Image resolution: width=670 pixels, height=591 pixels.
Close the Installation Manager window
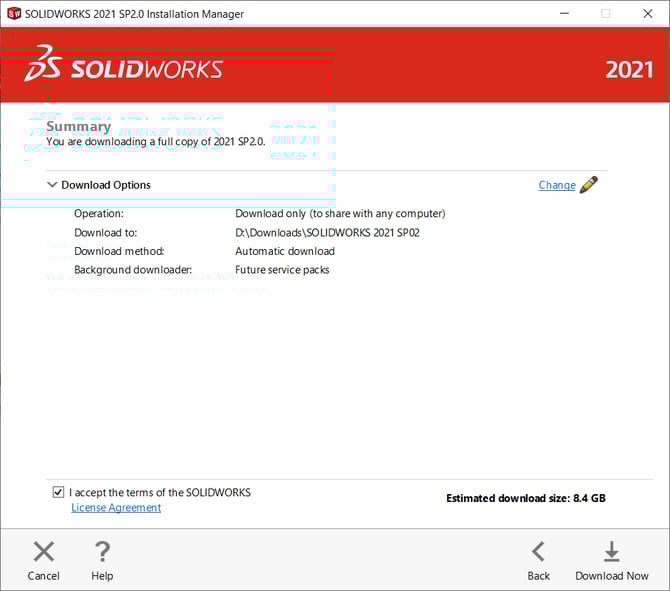645,14
